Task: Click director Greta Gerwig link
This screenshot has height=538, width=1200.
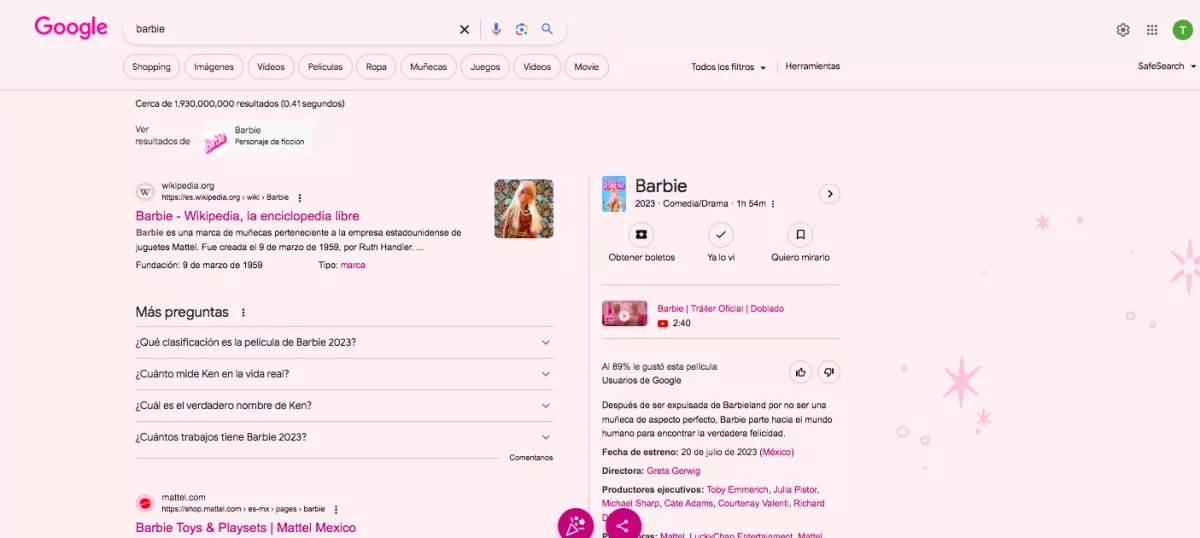Action: pyautogui.click(x=673, y=471)
